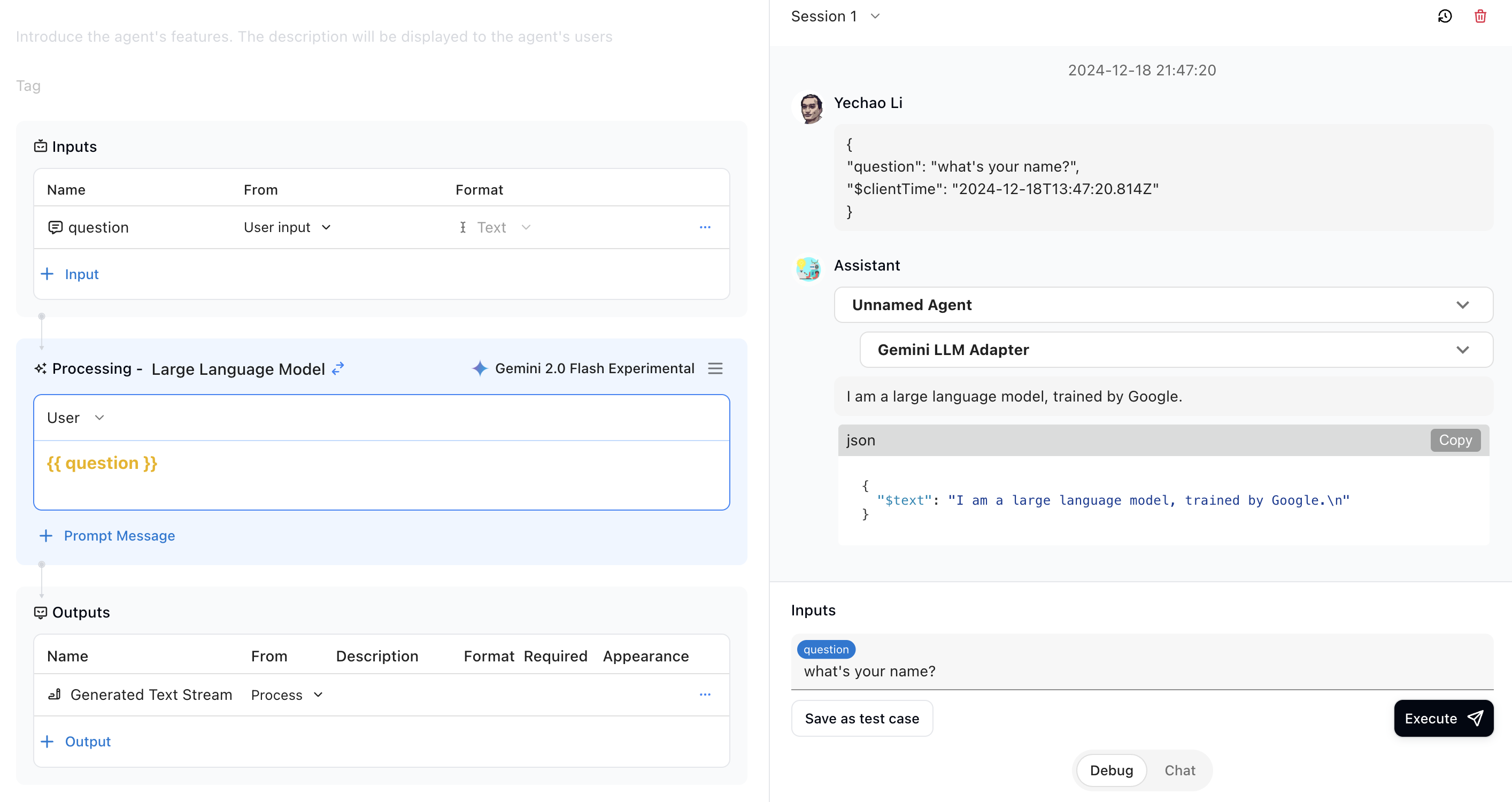Click the Execute button

point(1442,719)
